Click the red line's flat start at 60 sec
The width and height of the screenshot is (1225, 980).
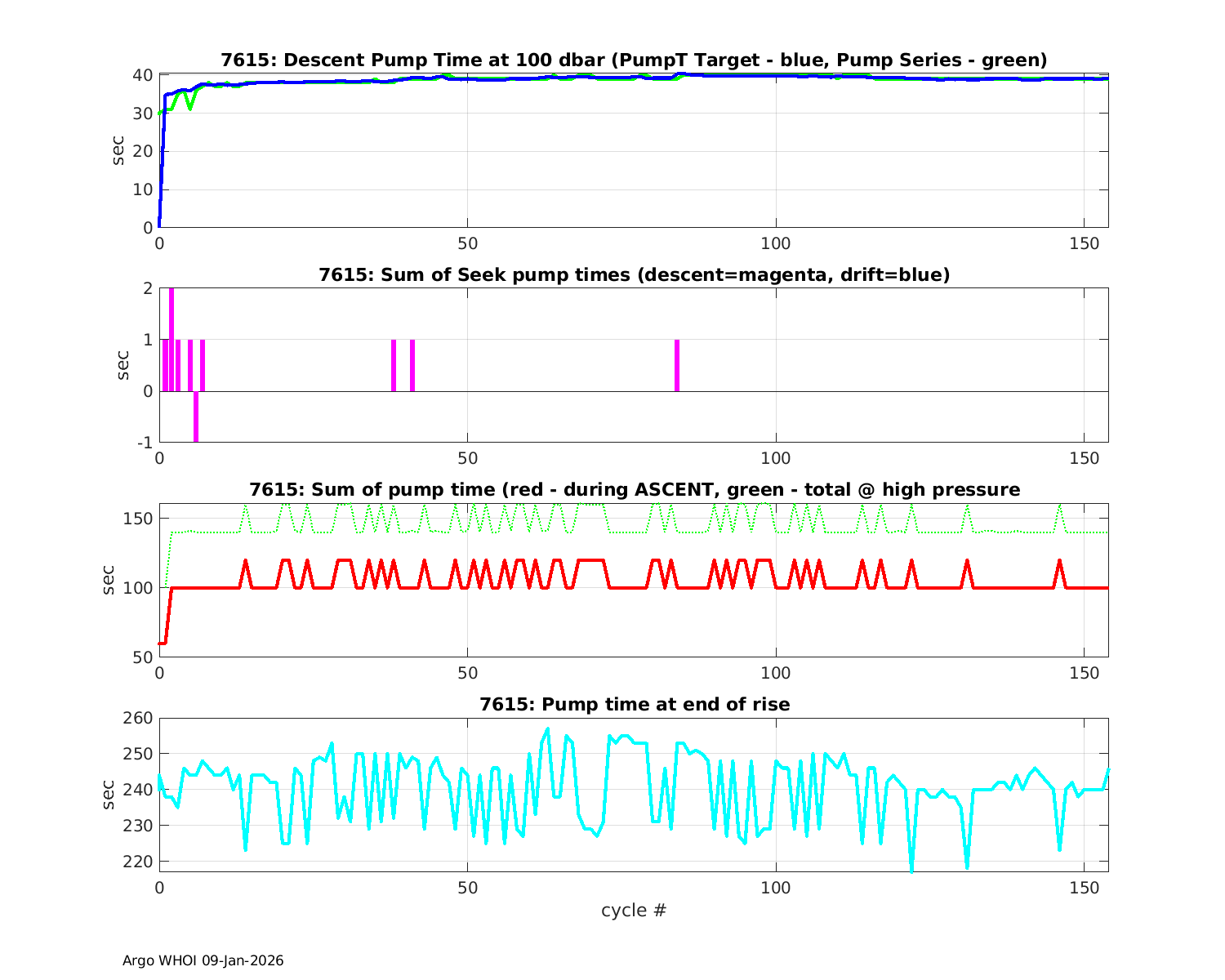[163, 644]
